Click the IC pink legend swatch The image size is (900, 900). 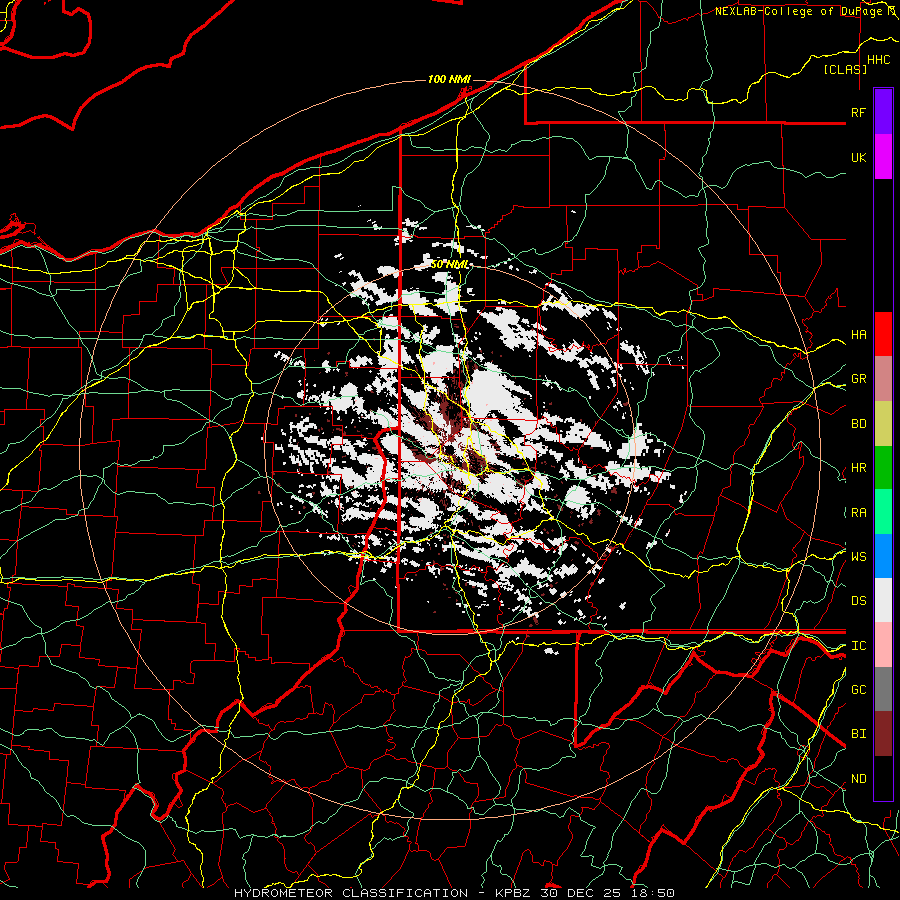(883, 645)
